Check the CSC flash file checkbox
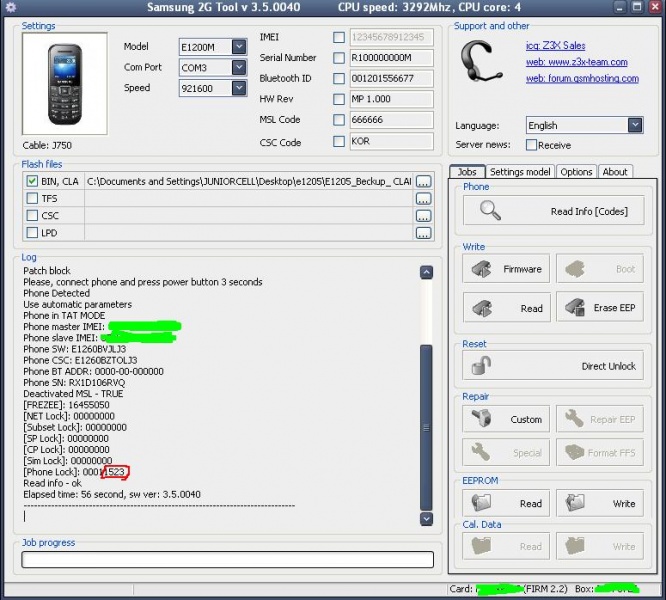The height and width of the screenshot is (600, 666). [x=32, y=215]
